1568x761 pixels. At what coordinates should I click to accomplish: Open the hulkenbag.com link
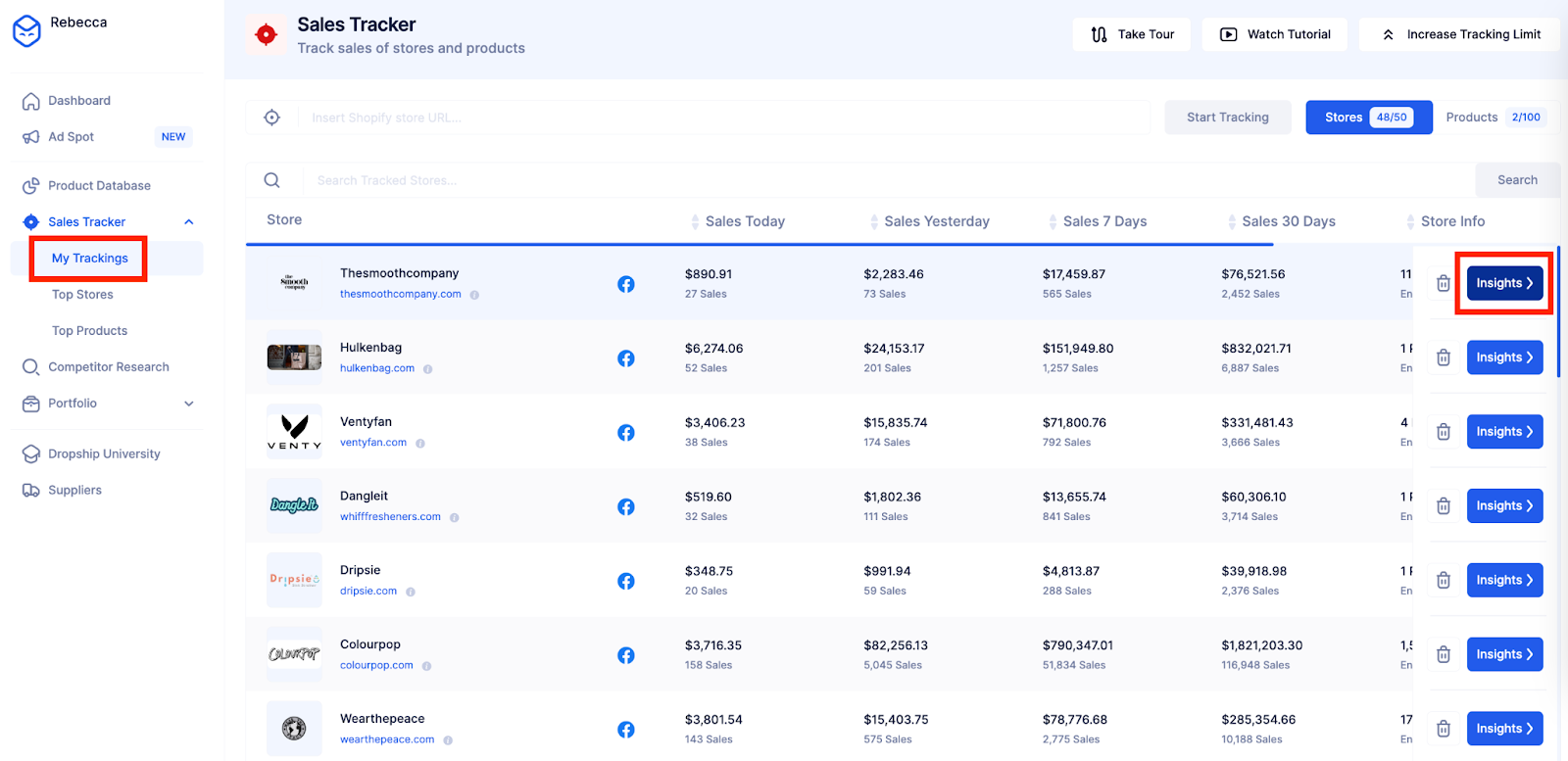(x=377, y=369)
